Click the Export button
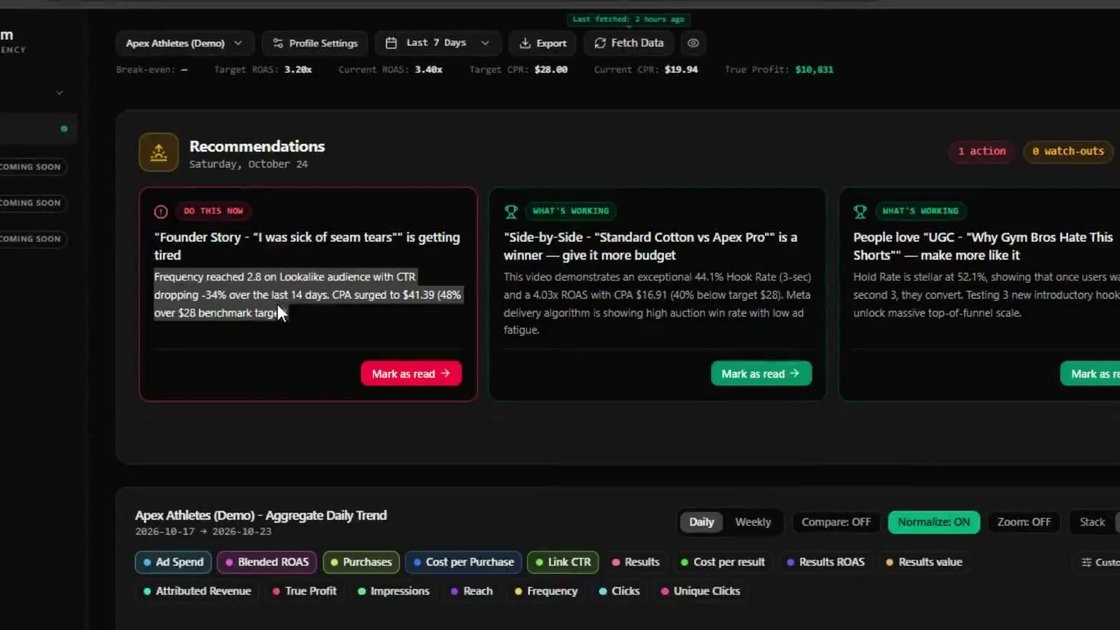The height and width of the screenshot is (630, 1120). tap(543, 43)
